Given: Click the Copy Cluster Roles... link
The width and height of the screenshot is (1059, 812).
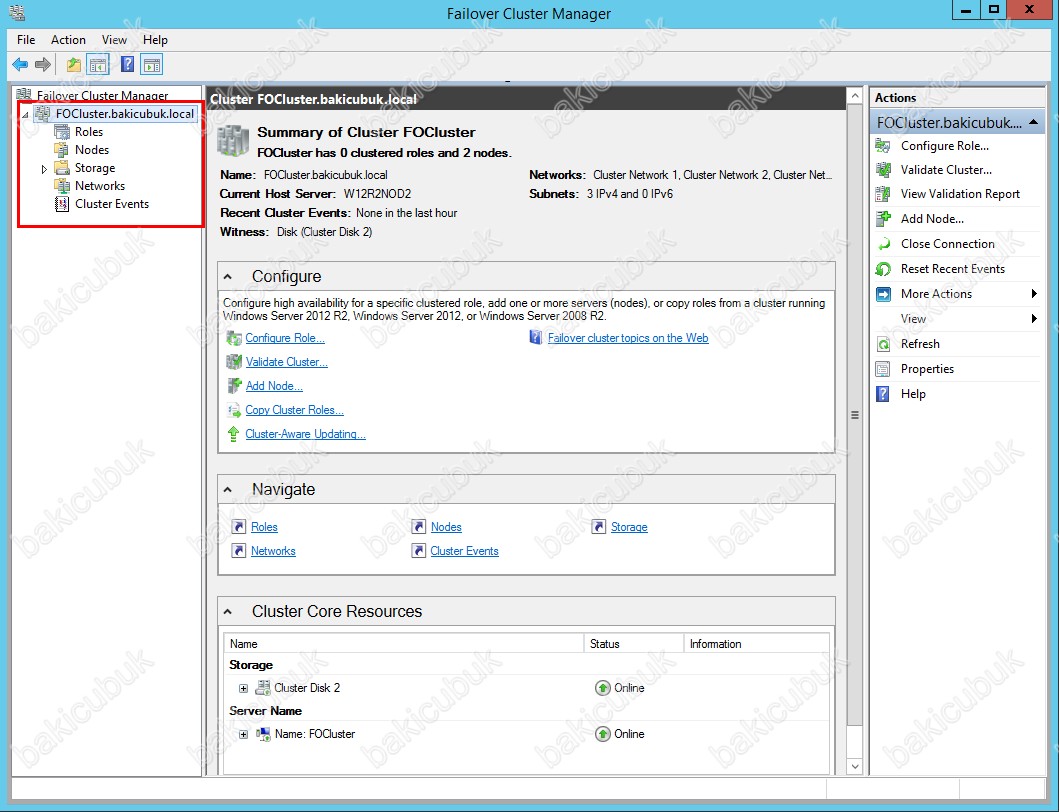Looking at the screenshot, I should click(x=294, y=410).
